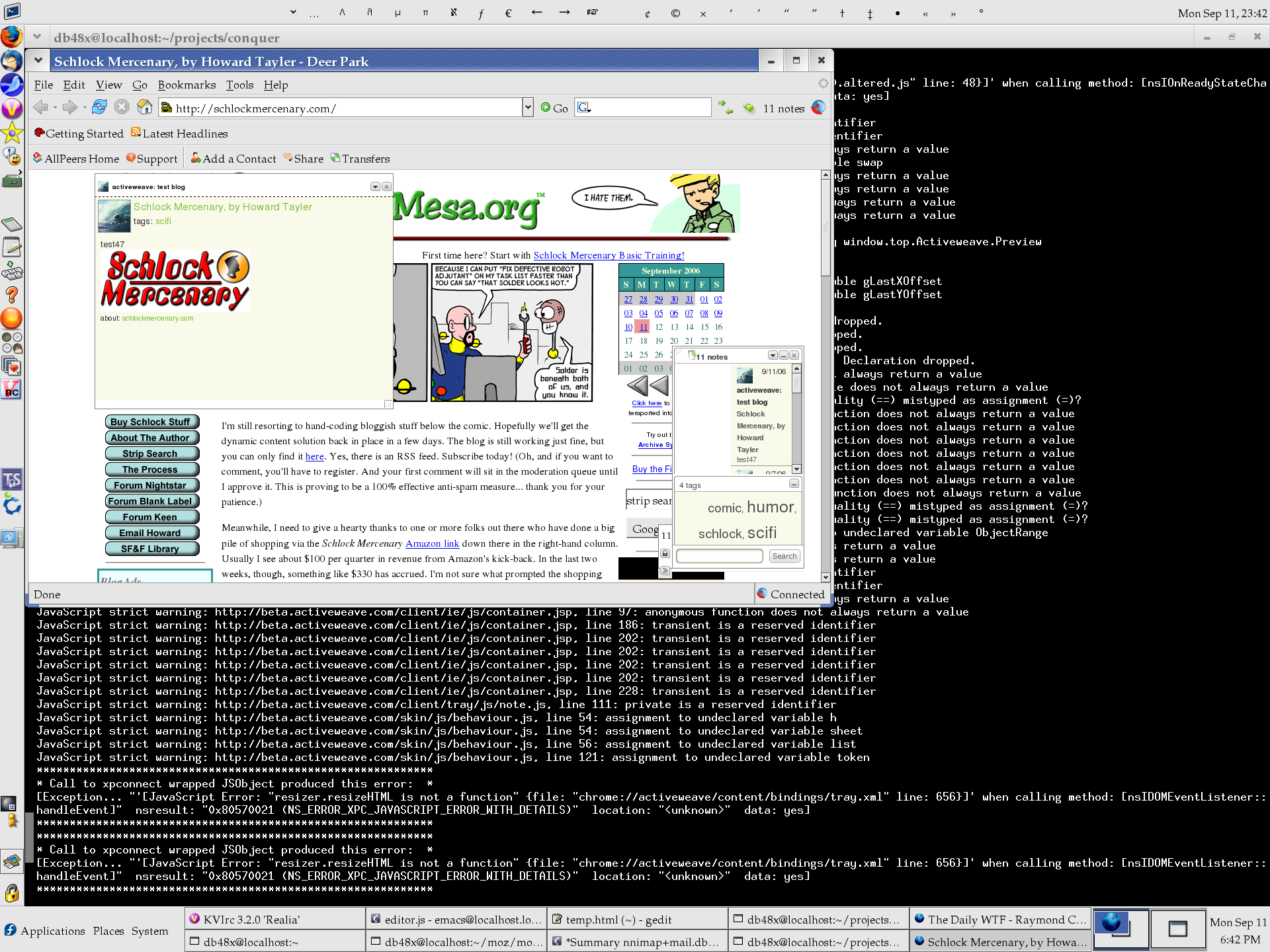Launch Firefox from the side panel
The height and width of the screenshot is (952, 1270).
coord(11,36)
